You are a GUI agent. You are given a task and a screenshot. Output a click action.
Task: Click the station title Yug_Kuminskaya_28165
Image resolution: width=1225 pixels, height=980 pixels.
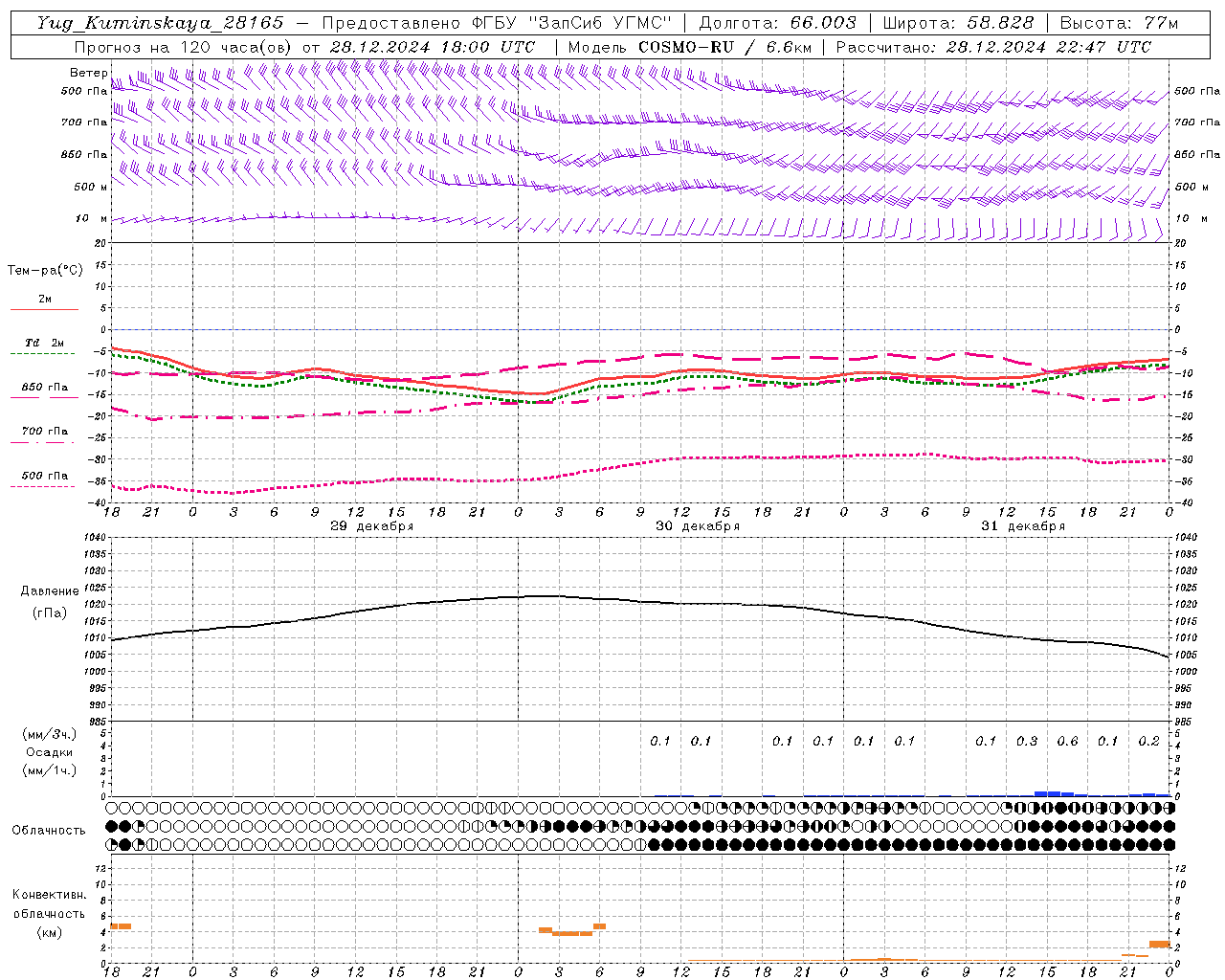click(160, 23)
